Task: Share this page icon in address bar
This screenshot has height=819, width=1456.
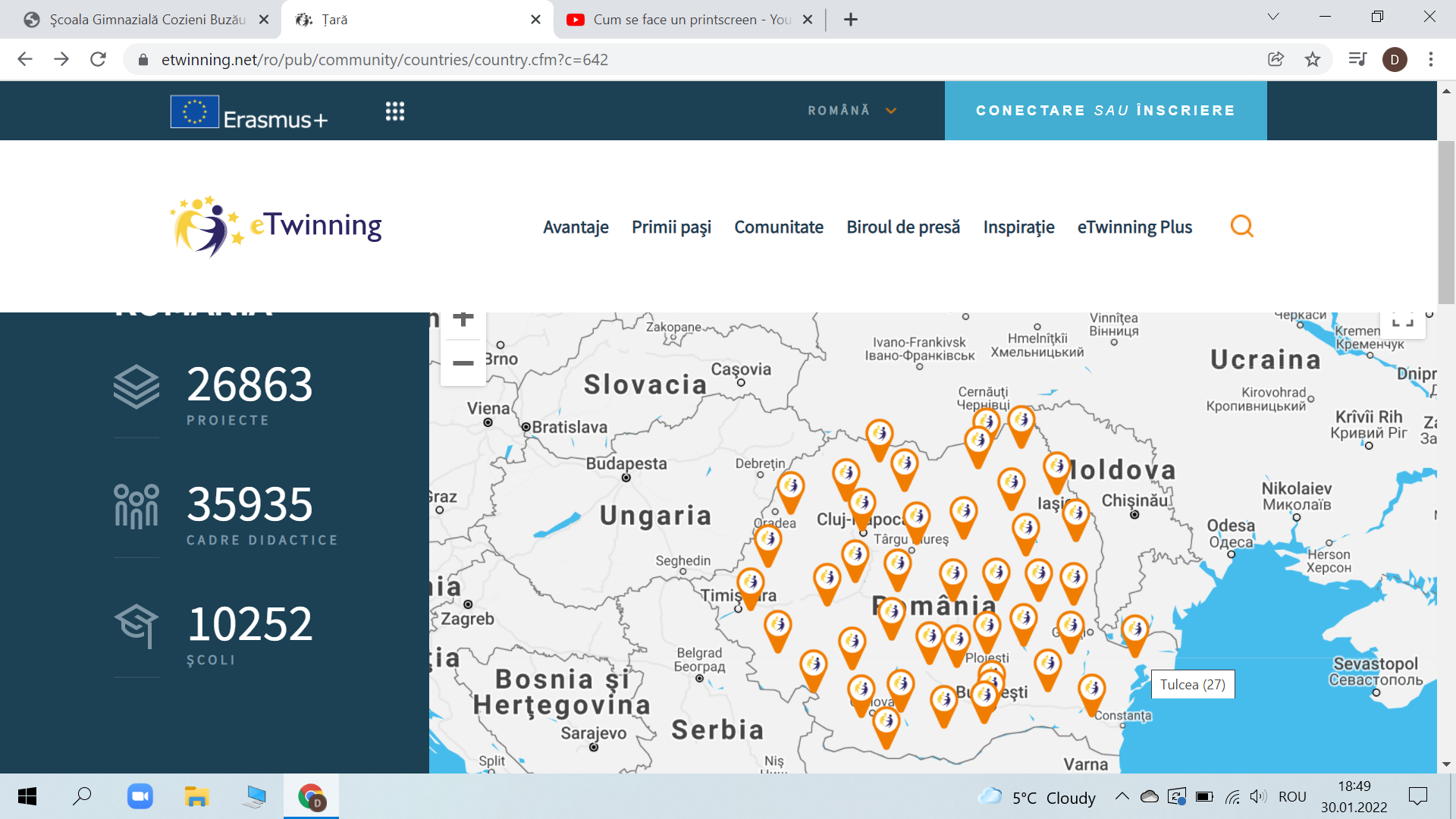Action: [x=1276, y=59]
